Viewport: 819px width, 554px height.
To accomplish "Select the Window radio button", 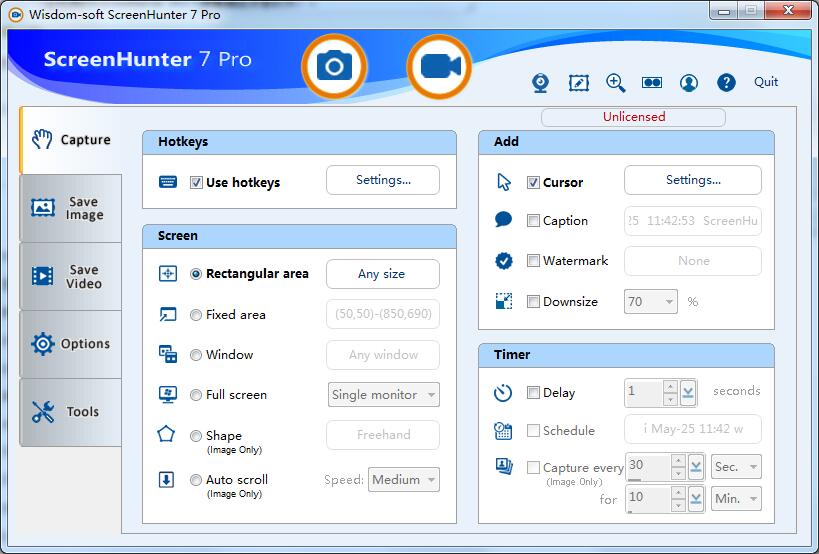I will 196,355.
